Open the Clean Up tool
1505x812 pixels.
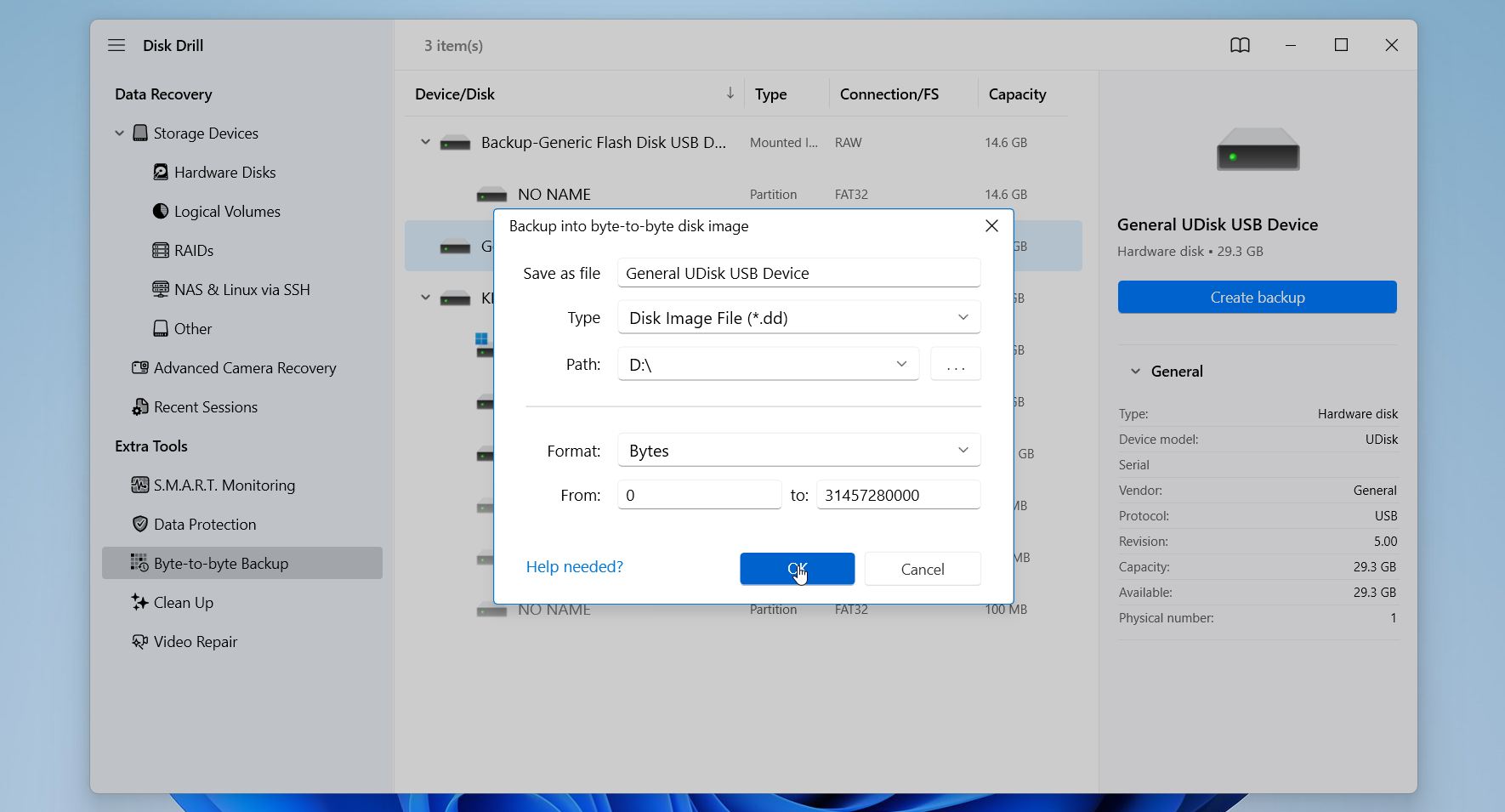pyautogui.click(x=183, y=602)
